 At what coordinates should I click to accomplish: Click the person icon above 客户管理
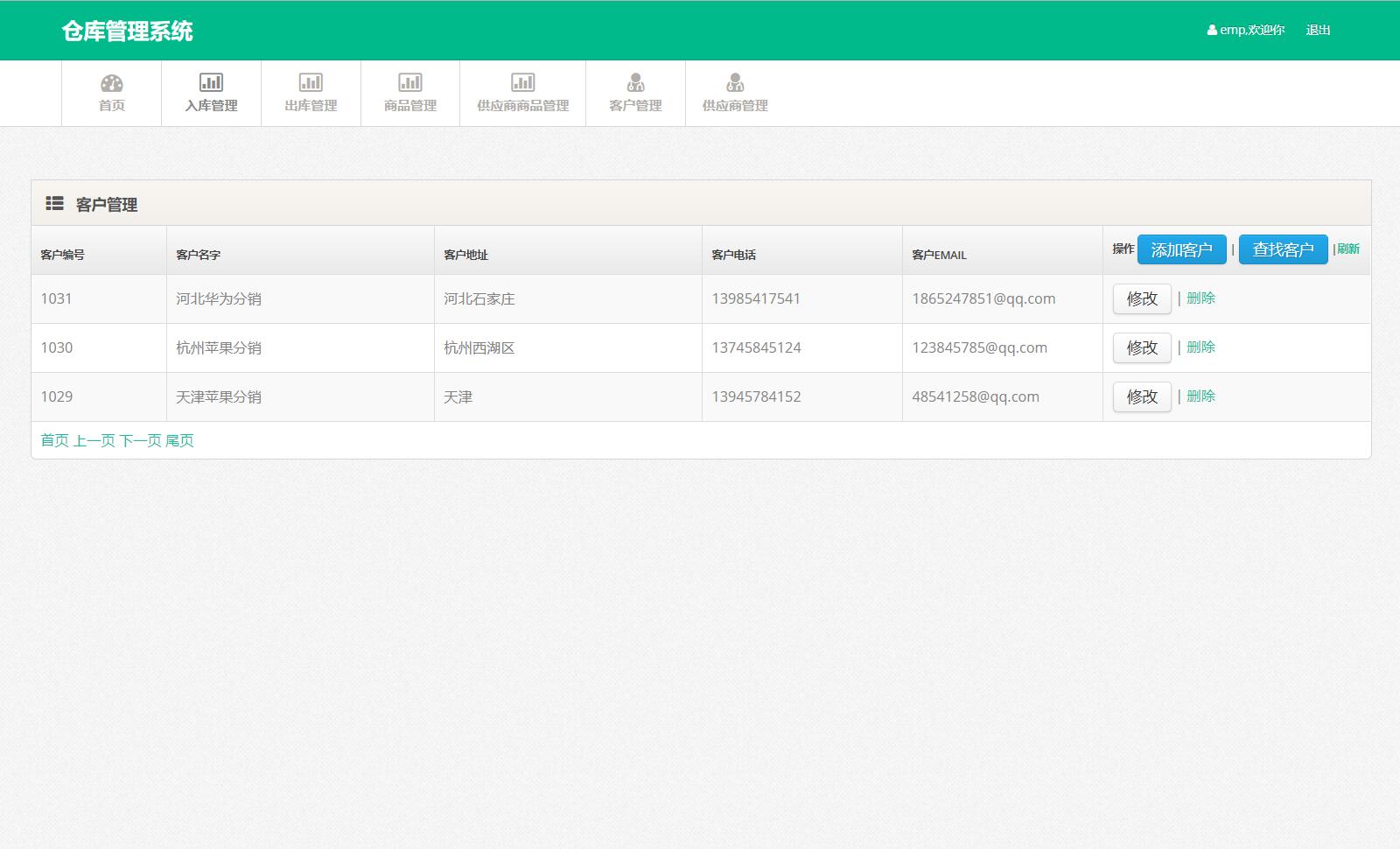coord(635,82)
